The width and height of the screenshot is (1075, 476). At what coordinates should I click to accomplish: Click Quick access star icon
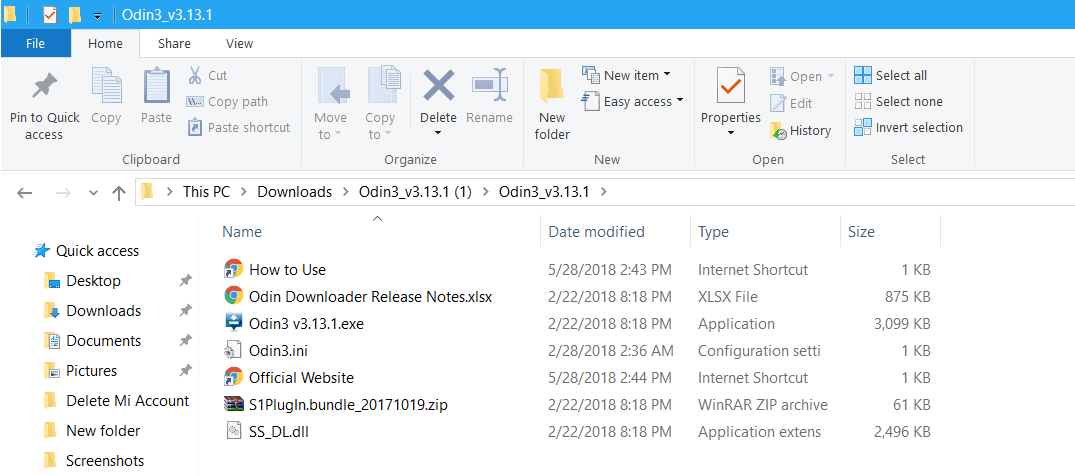42,251
